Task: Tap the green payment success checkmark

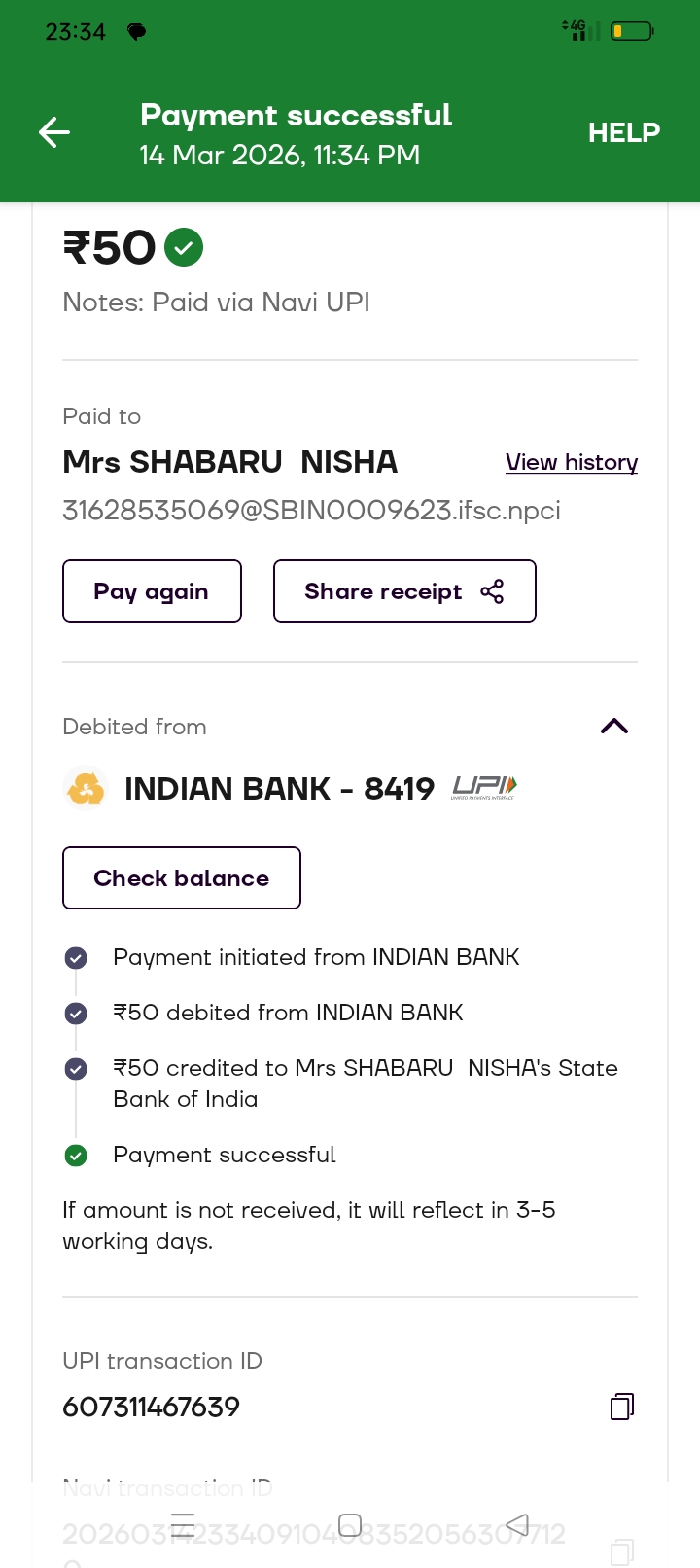Action: [x=184, y=247]
